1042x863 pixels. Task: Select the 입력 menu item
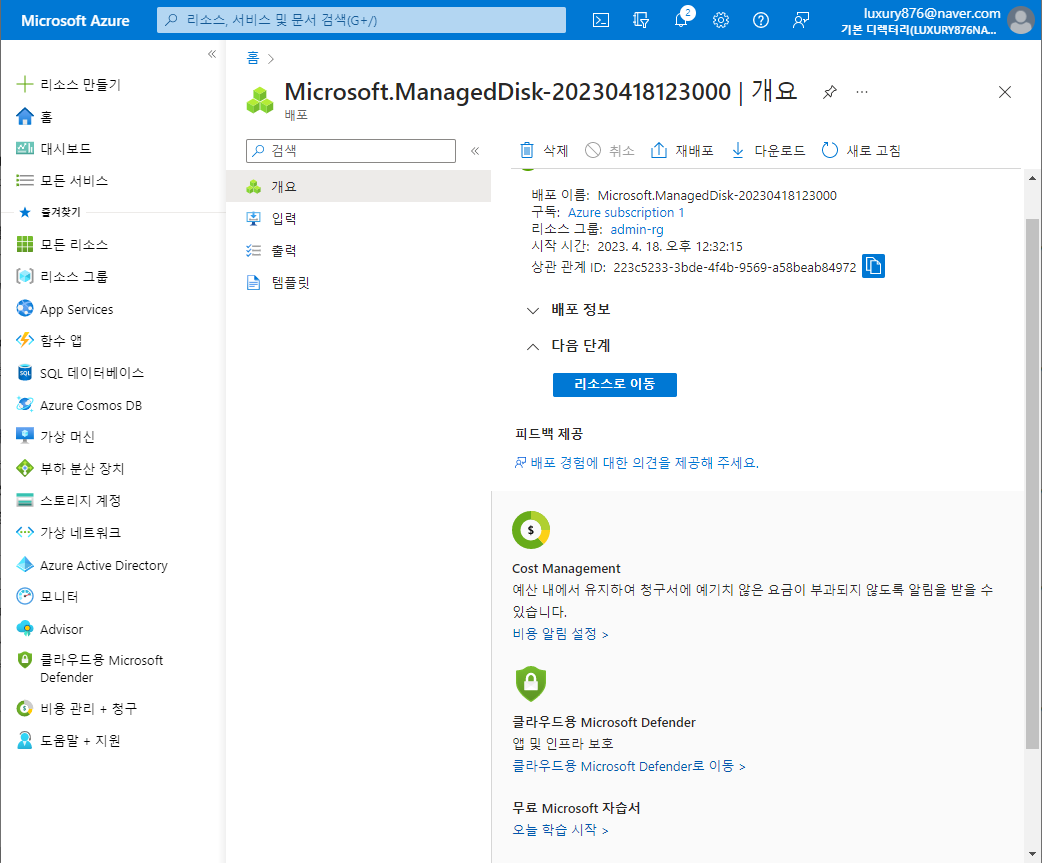tap(358, 219)
